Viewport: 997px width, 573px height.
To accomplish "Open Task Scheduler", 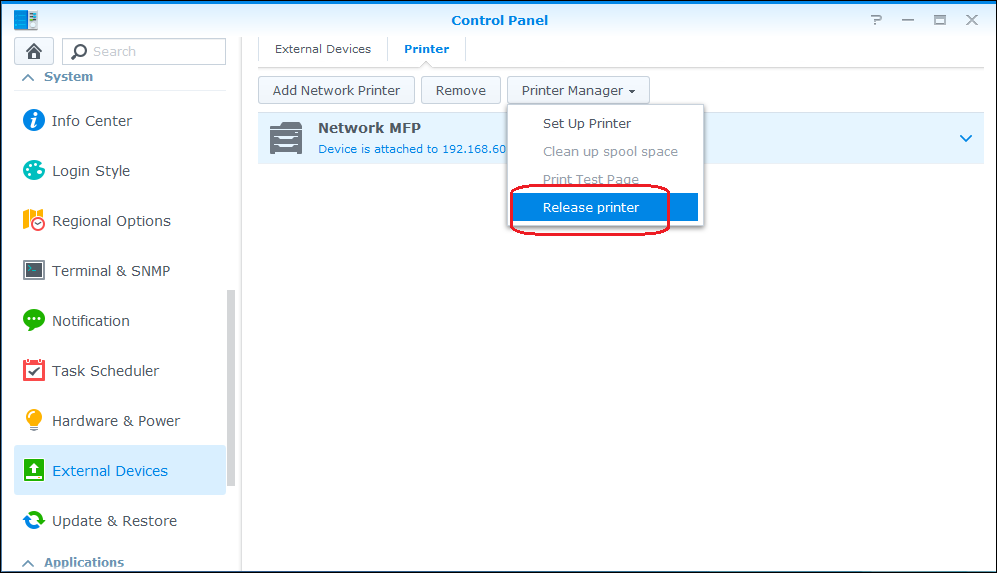I will (x=120, y=370).
